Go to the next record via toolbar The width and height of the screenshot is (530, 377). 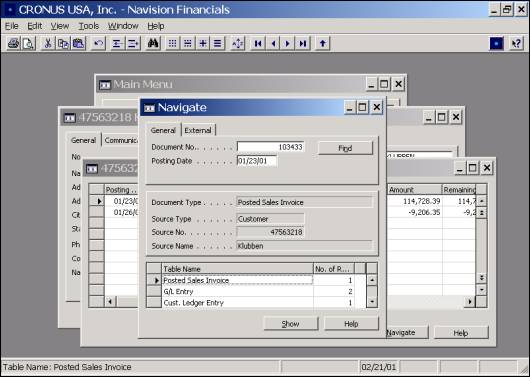[288, 44]
